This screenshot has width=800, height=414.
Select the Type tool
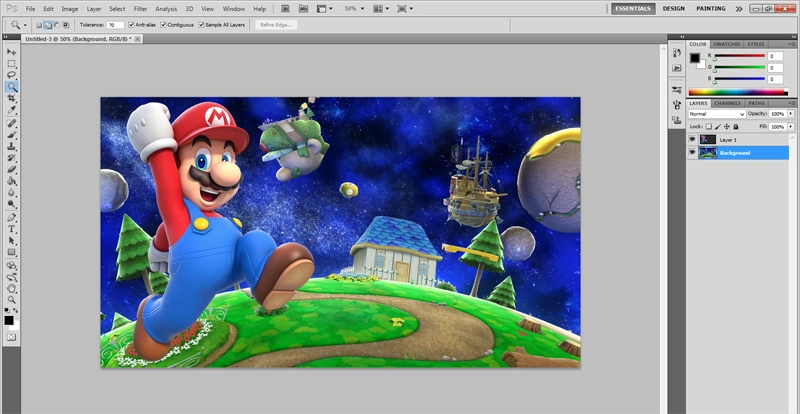12,229
